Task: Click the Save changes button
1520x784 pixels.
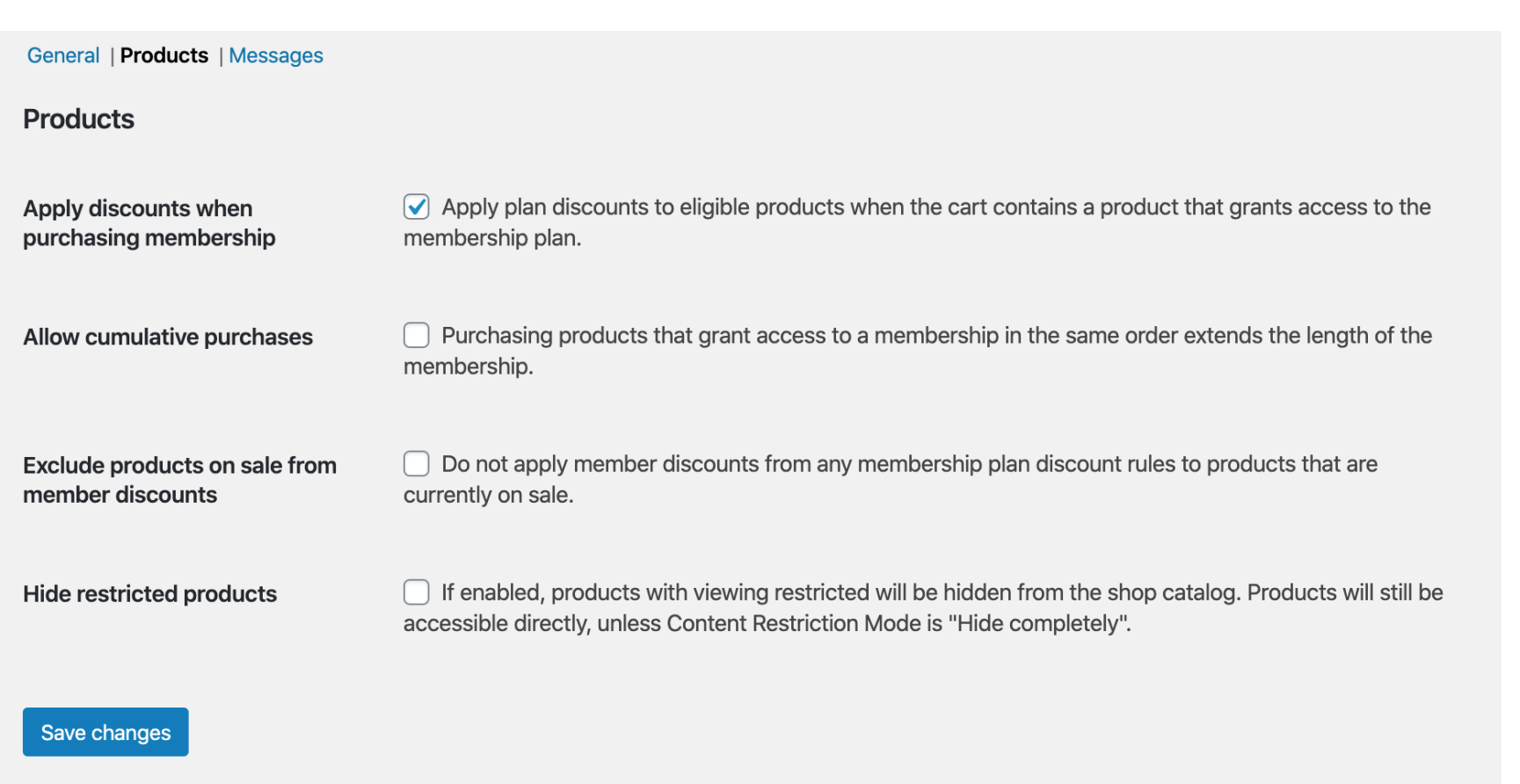Action: tap(105, 731)
